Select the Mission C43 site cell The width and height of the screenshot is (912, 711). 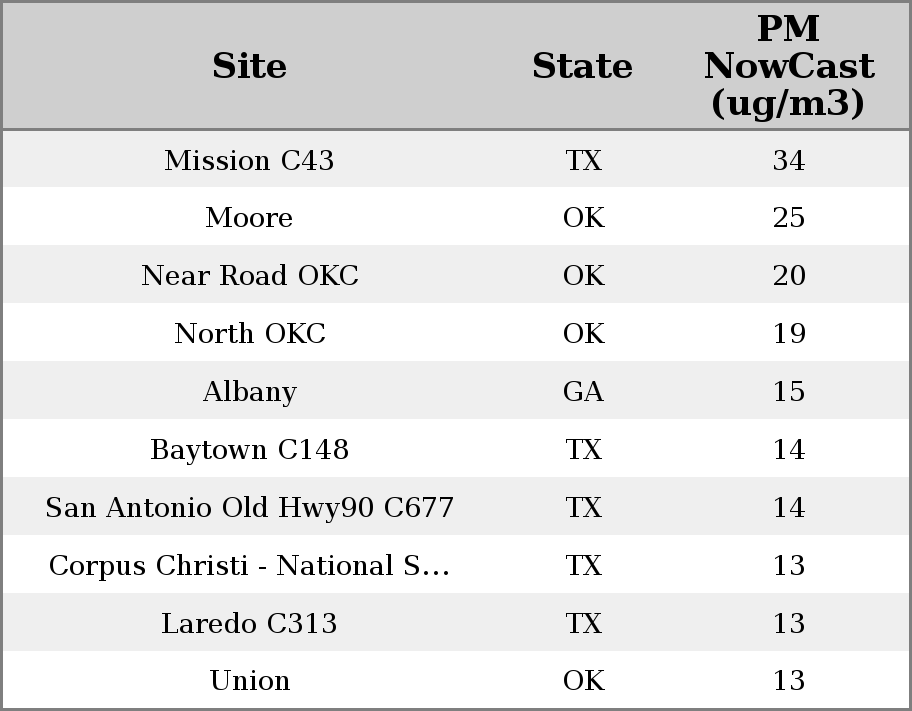pyautogui.click(x=249, y=160)
